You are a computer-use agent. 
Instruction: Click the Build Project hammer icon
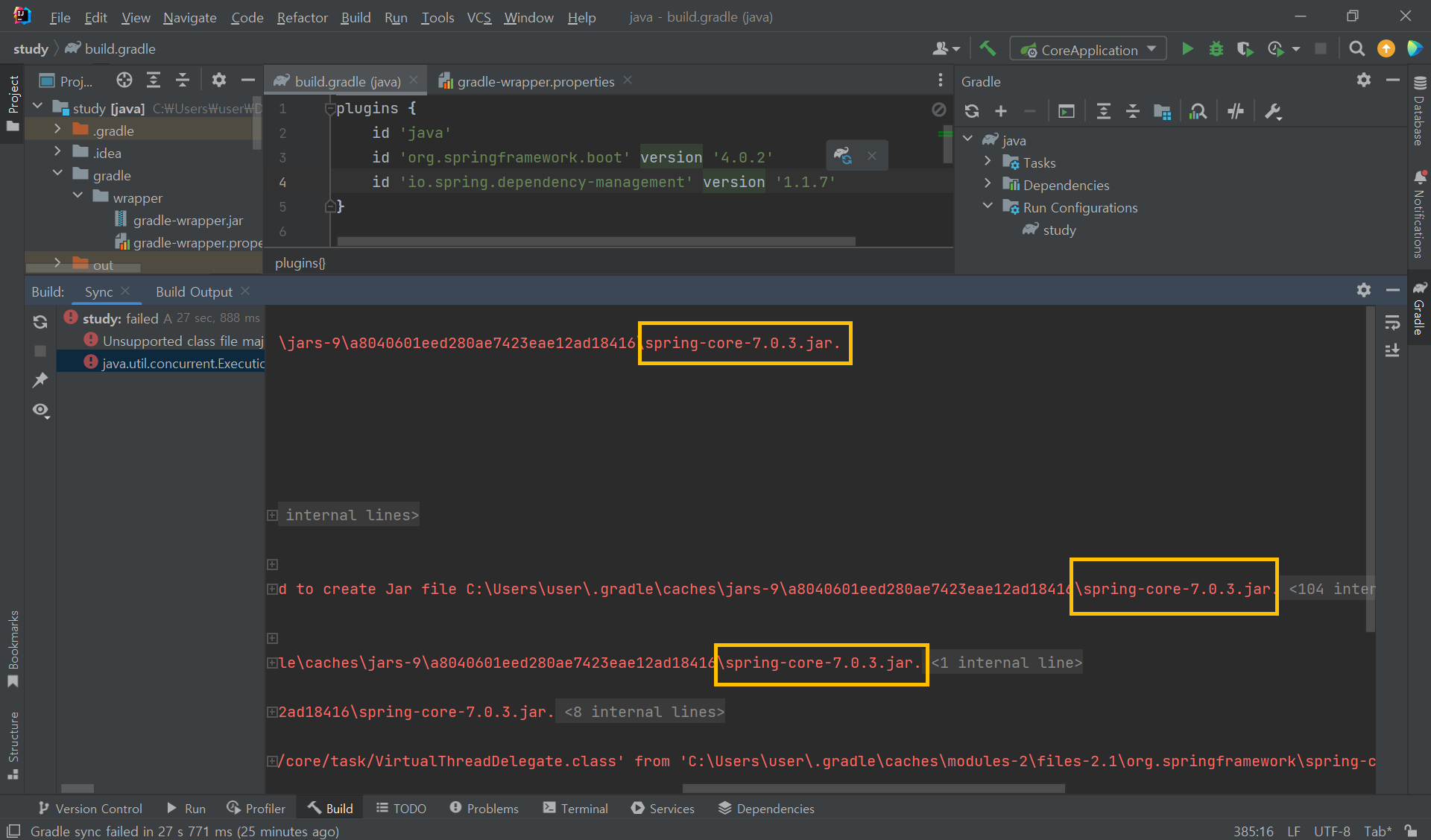coord(988,49)
